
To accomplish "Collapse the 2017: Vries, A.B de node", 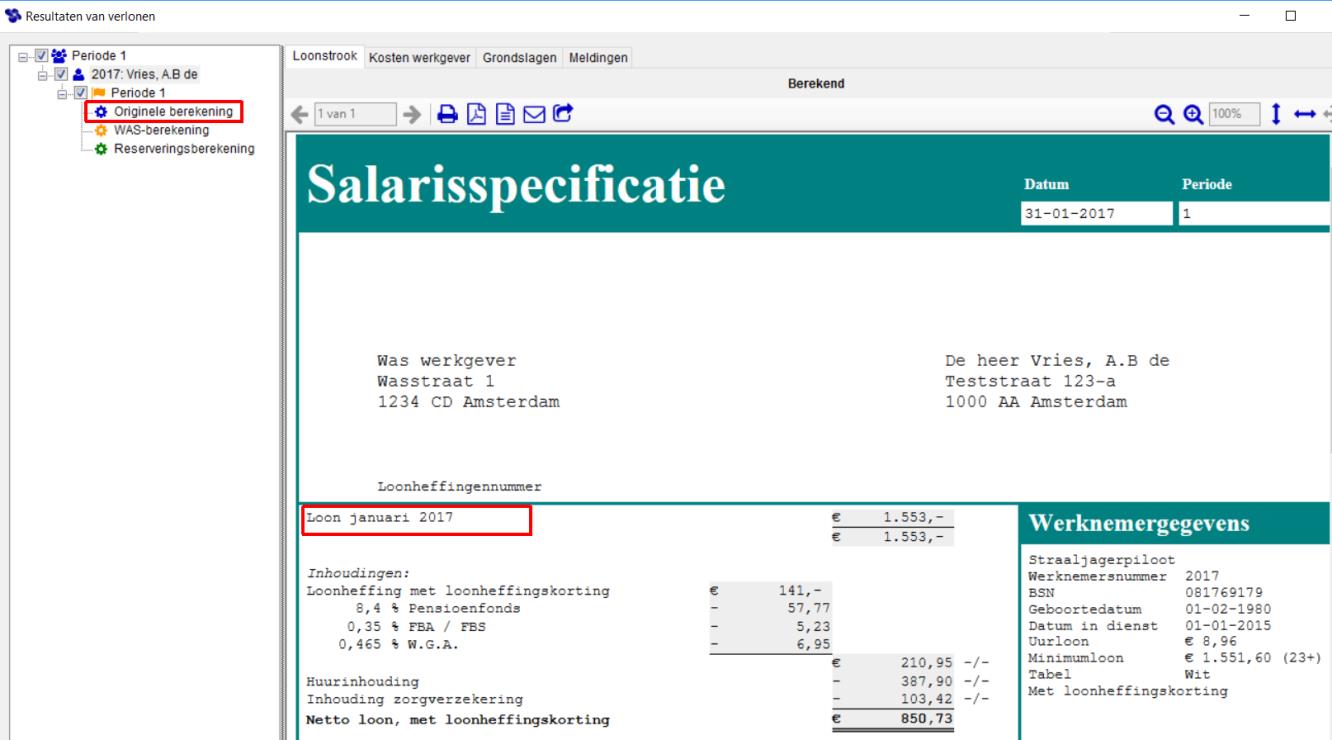I will (43, 75).
